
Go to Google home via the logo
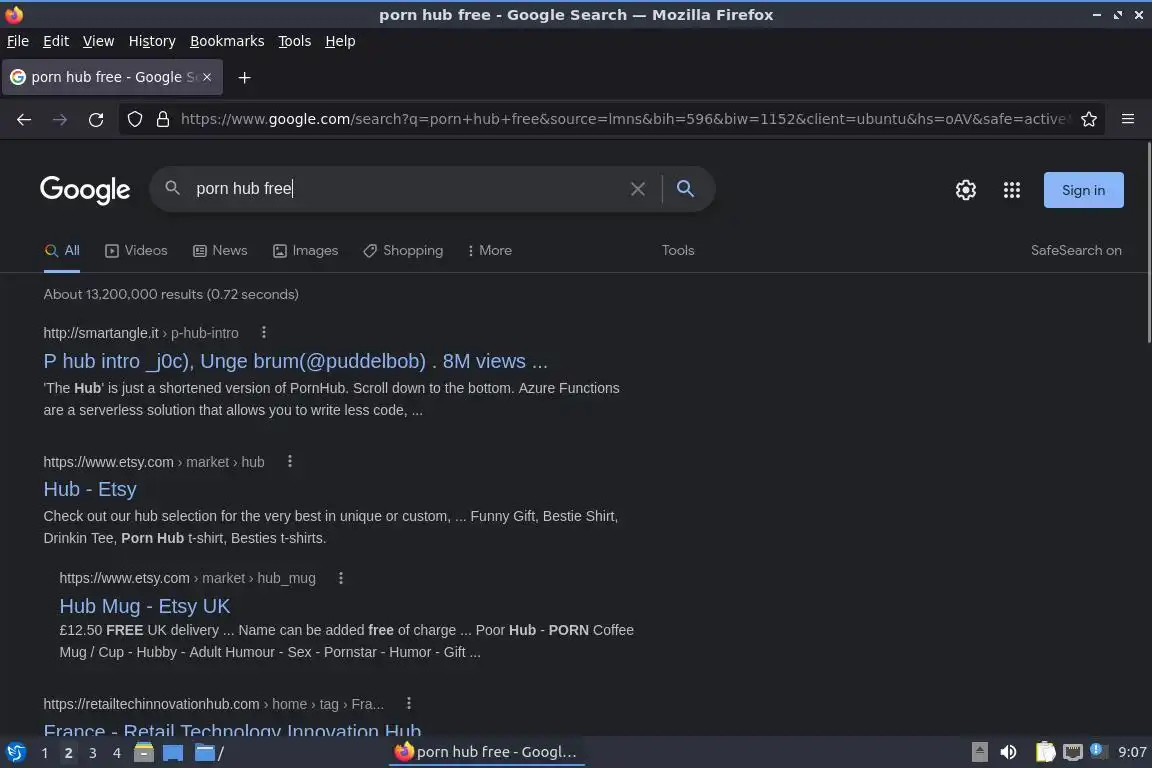pos(85,190)
